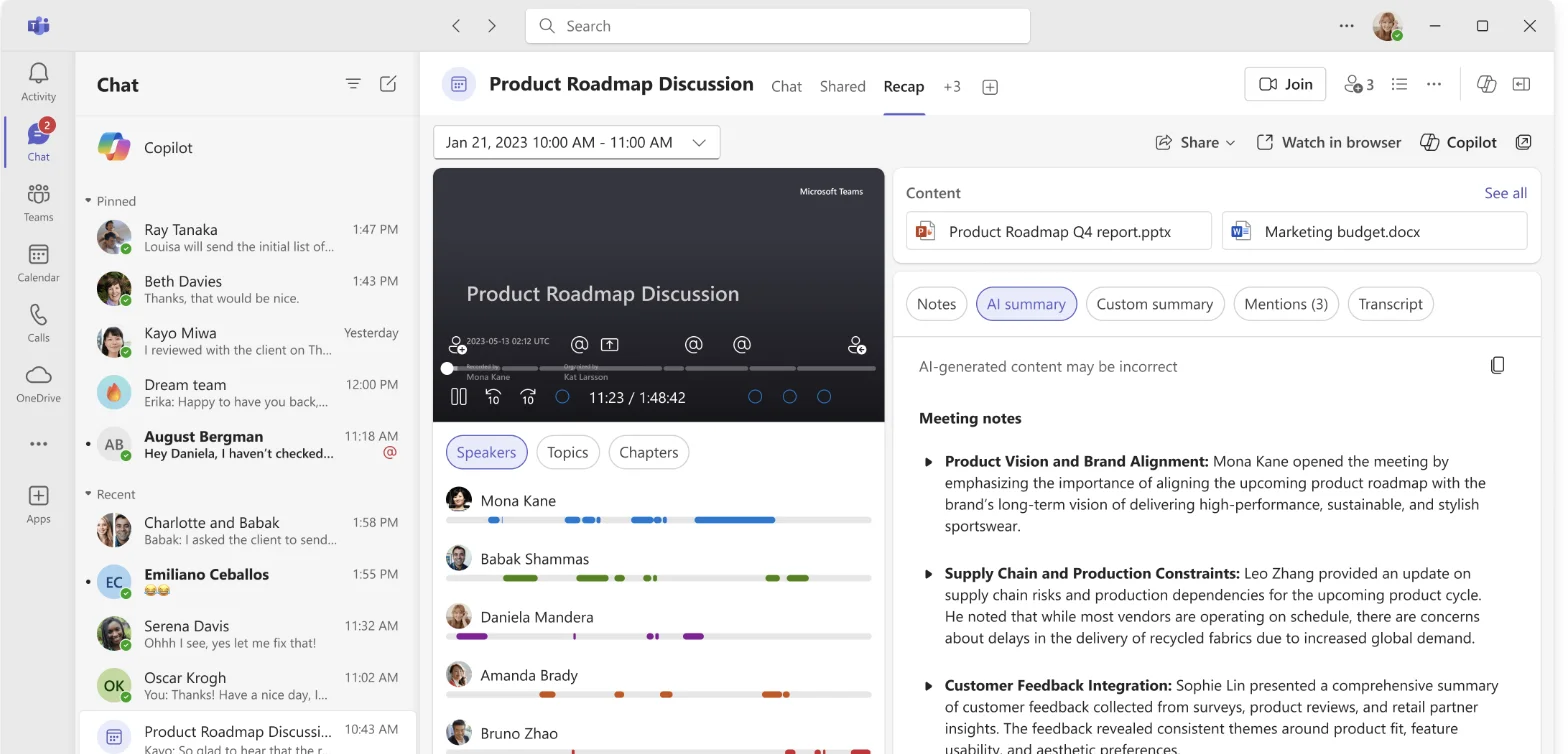Open more options next to the Join button

tap(1434, 85)
